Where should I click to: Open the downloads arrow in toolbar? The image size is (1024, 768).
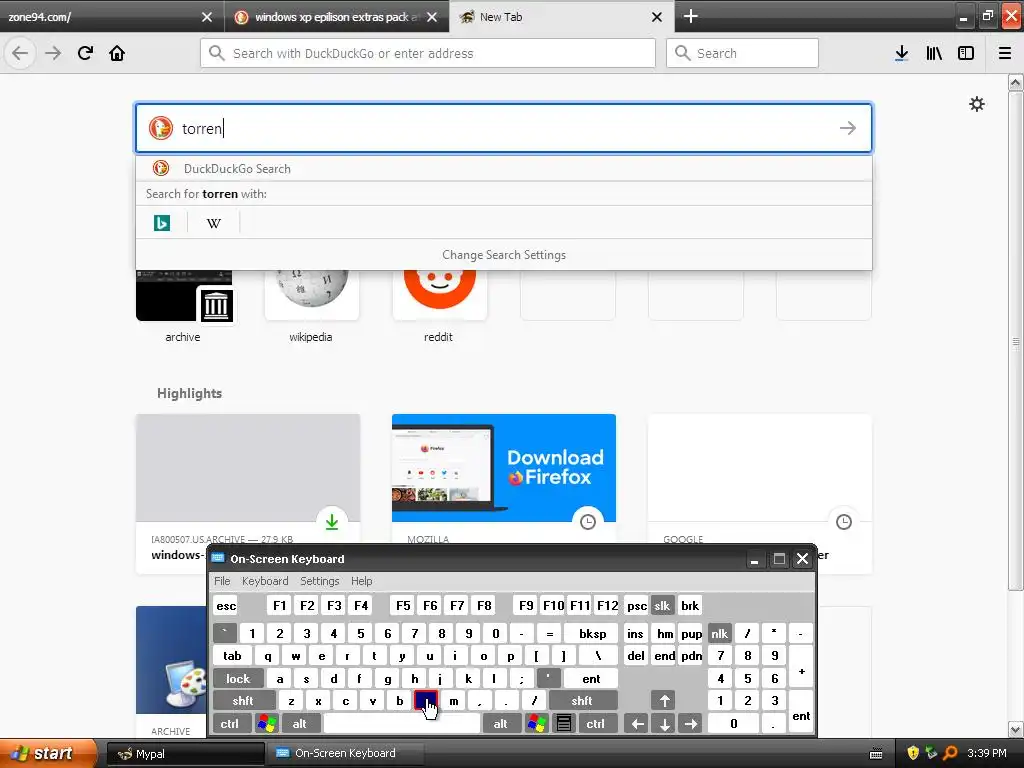coord(902,53)
